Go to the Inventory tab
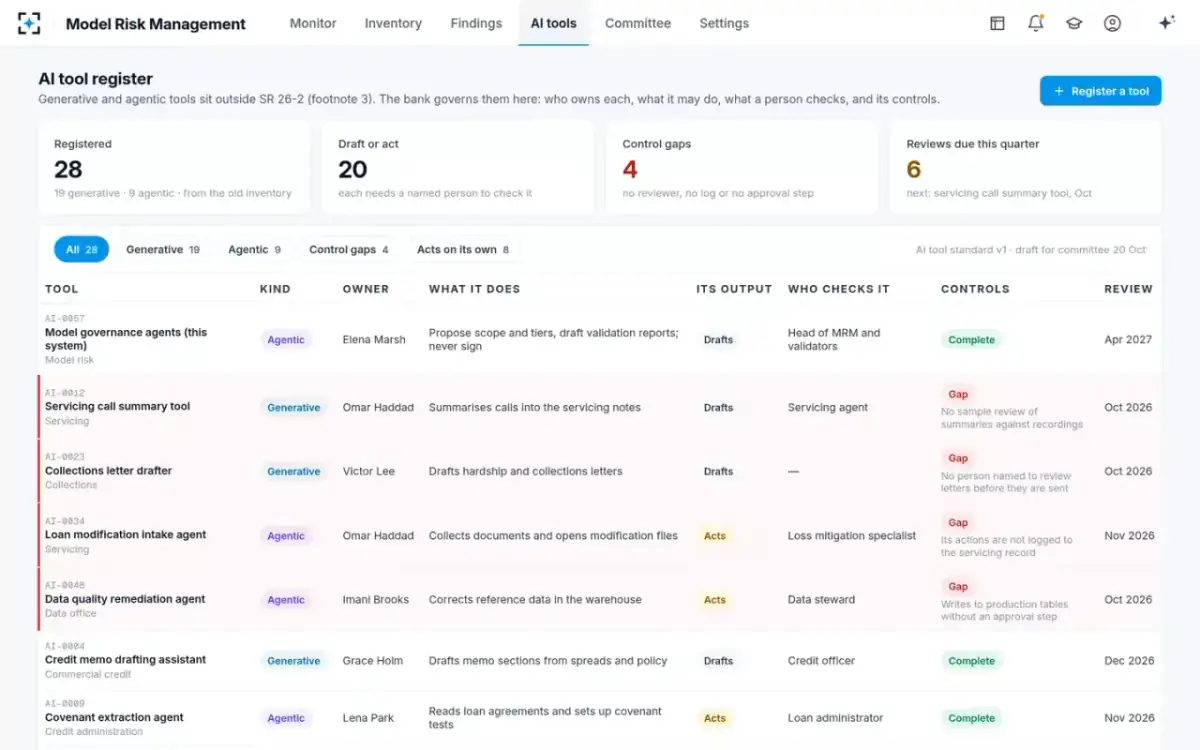Viewport: 1200px width, 750px height. coord(393,23)
